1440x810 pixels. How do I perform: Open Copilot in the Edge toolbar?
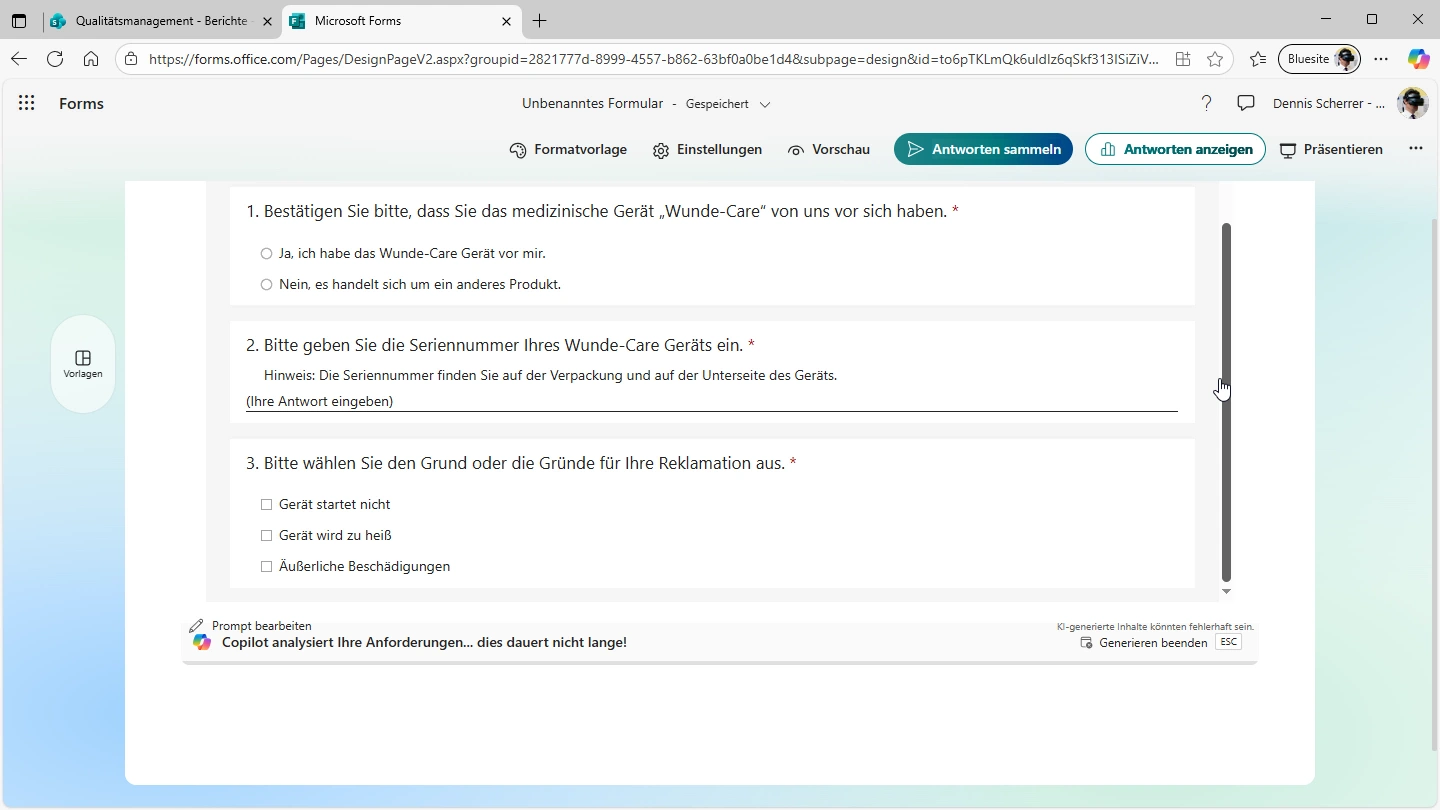1418,59
